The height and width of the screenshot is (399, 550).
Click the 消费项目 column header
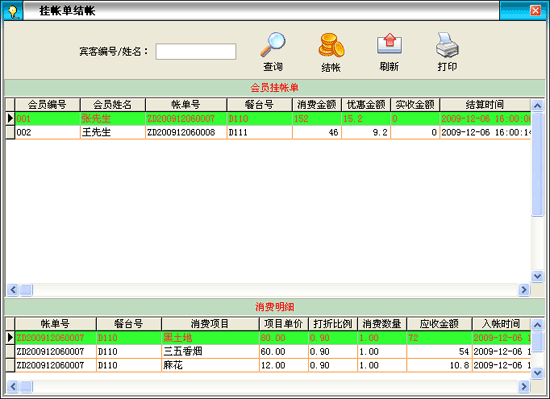210,324
